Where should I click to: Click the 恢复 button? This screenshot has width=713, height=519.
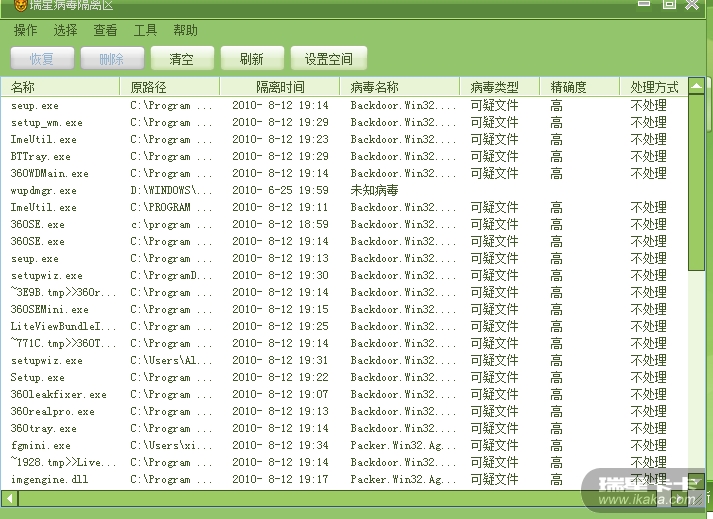click(x=42, y=59)
